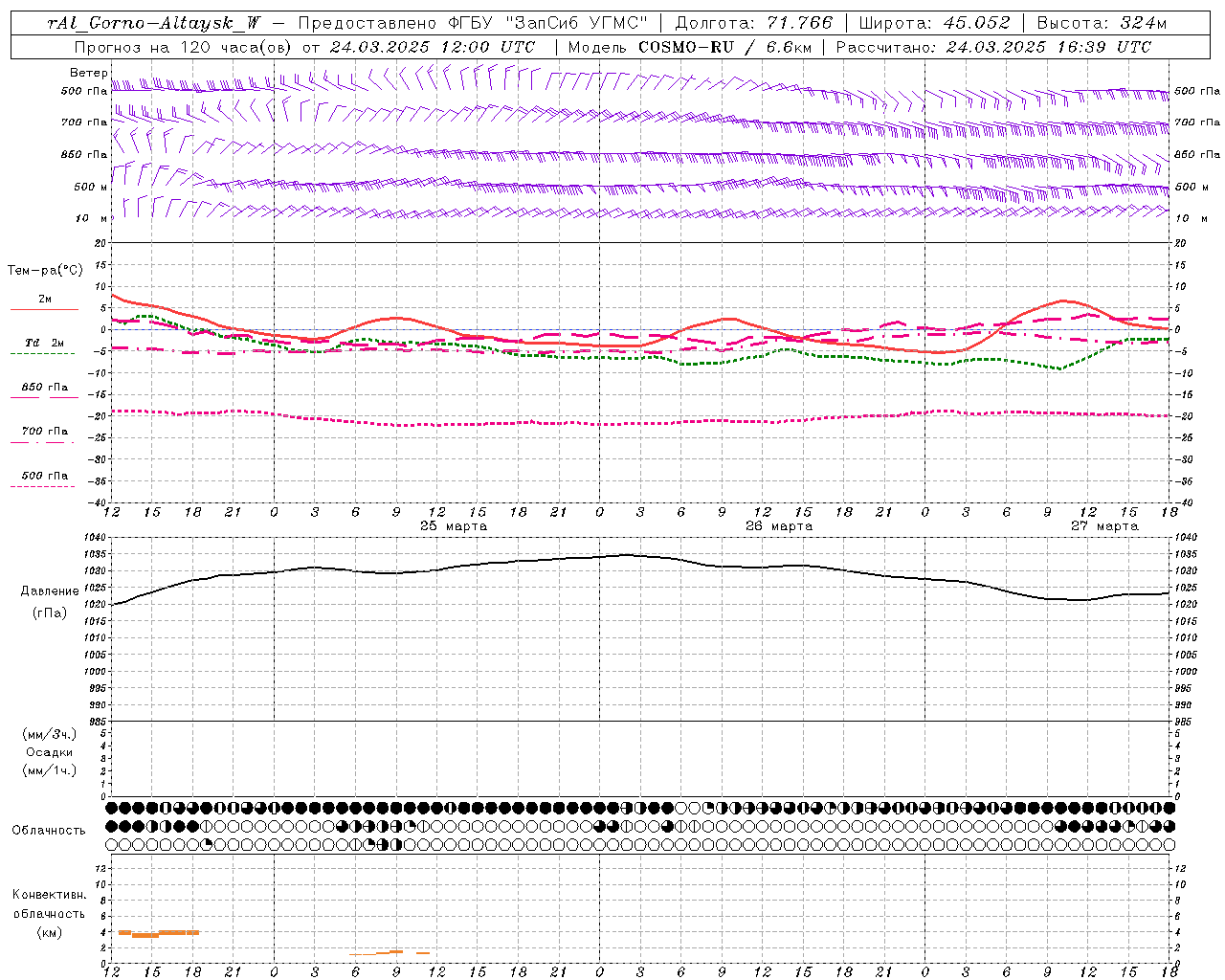Screen dimensions: 1225x980
Task: Click left '500 м' wind level label
Action: (x=91, y=187)
